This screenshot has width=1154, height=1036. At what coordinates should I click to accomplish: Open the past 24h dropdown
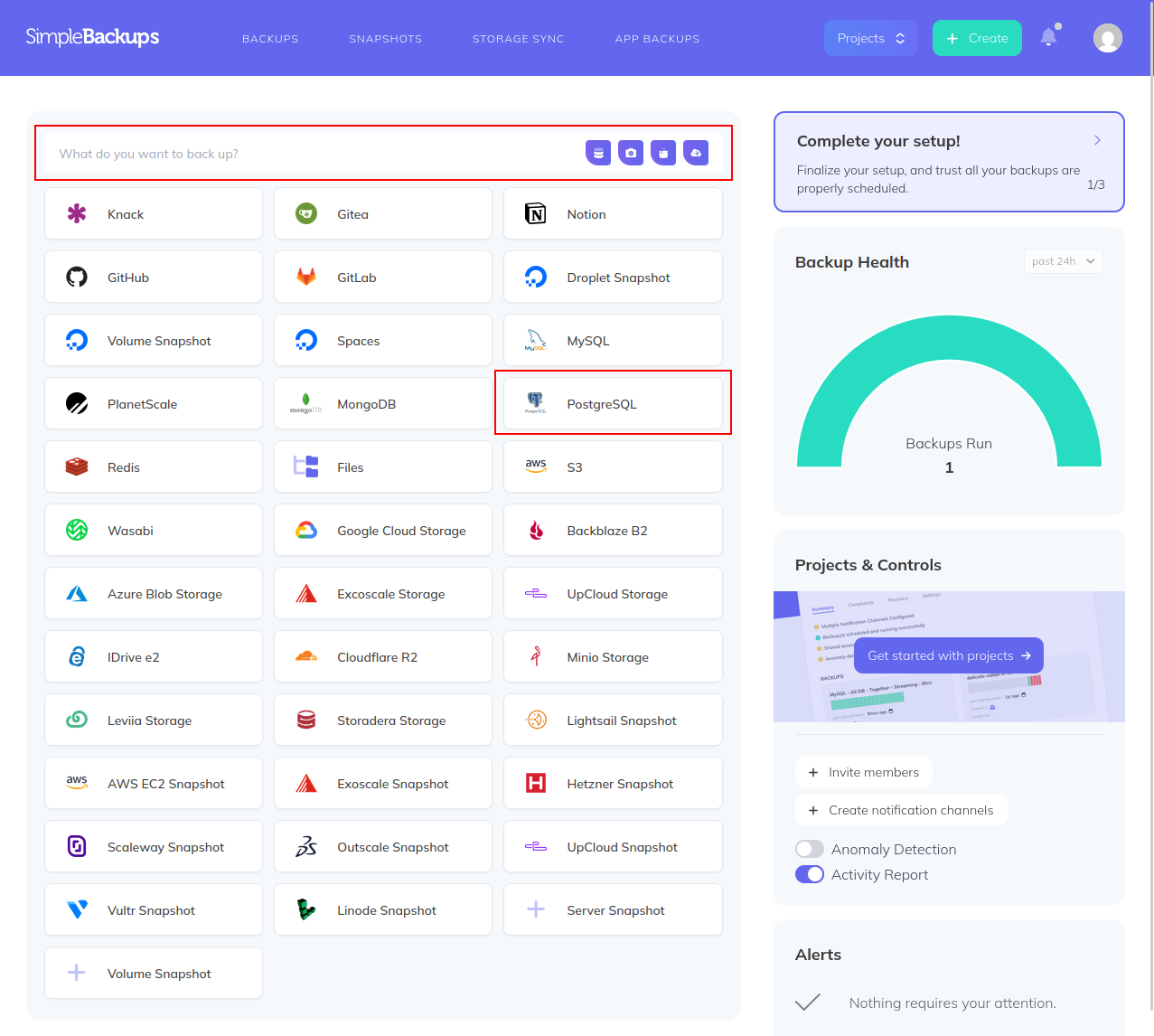coord(1064,261)
